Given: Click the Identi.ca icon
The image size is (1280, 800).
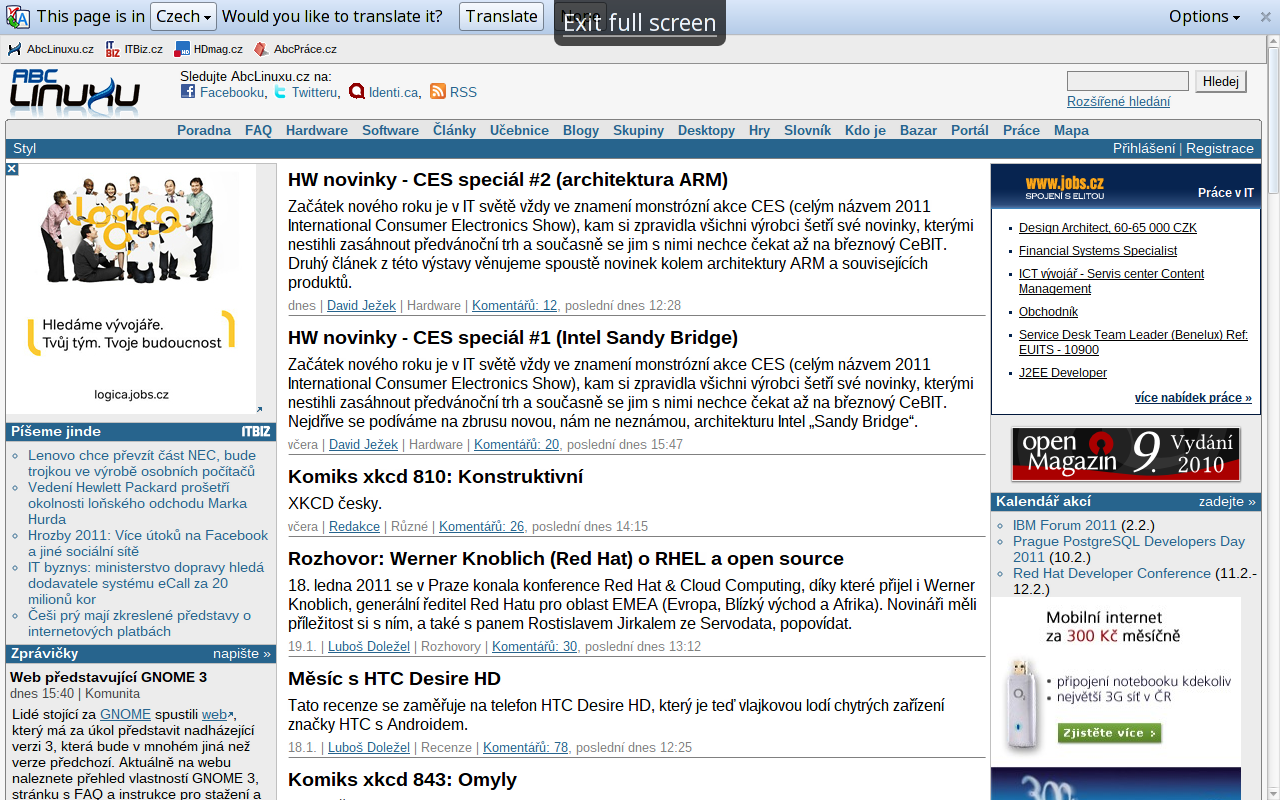Looking at the screenshot, I should (357, 92).
